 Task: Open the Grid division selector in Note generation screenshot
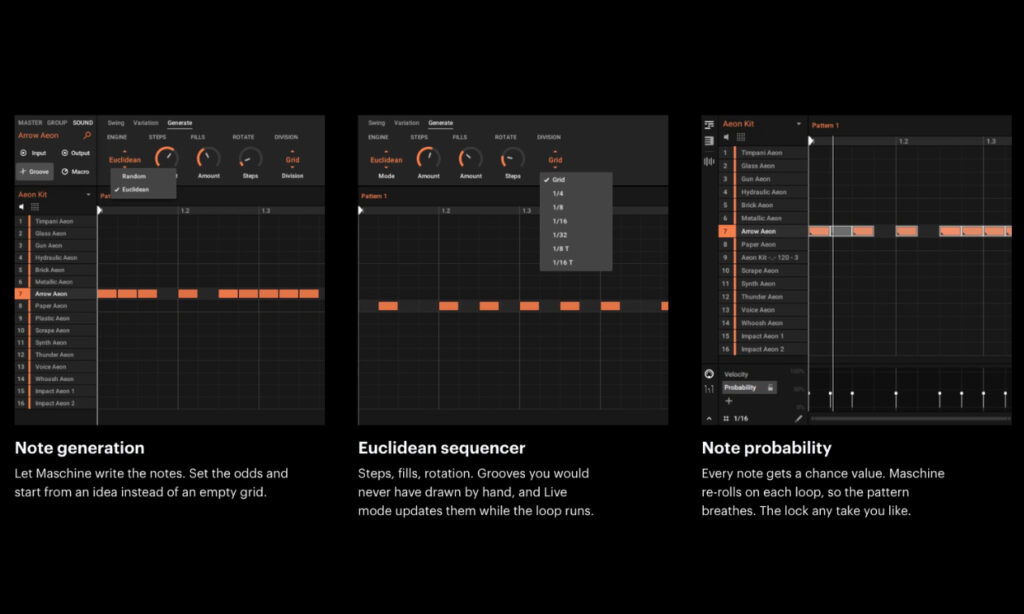[x=293, y=160]
